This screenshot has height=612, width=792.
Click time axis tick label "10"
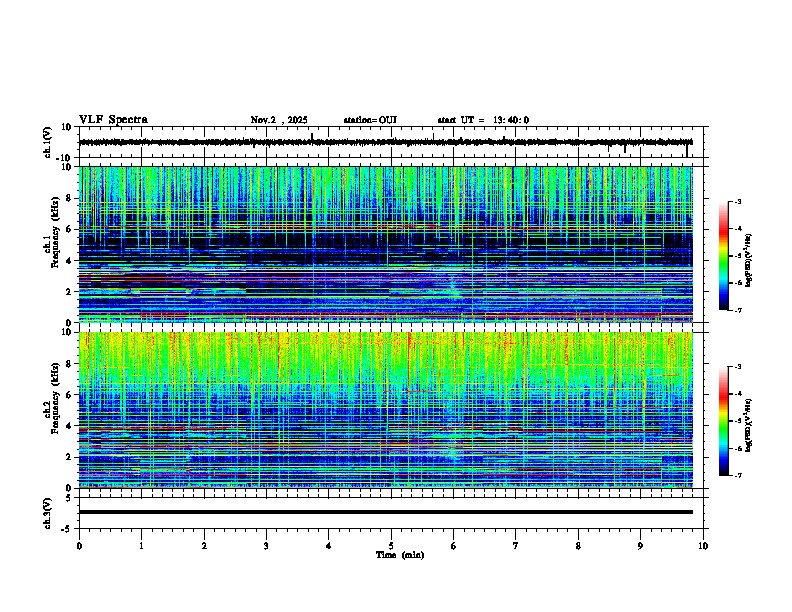[703, 546]
